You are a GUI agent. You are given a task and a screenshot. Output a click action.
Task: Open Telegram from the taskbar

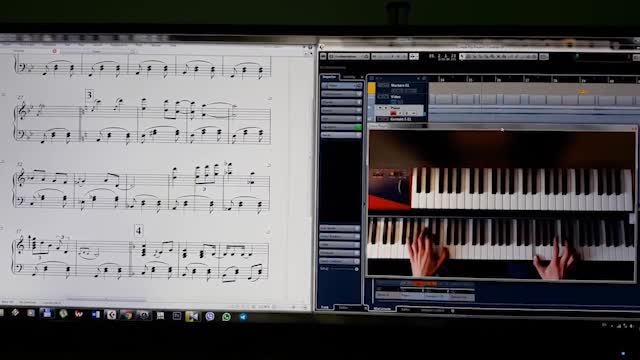pos(243,317)
